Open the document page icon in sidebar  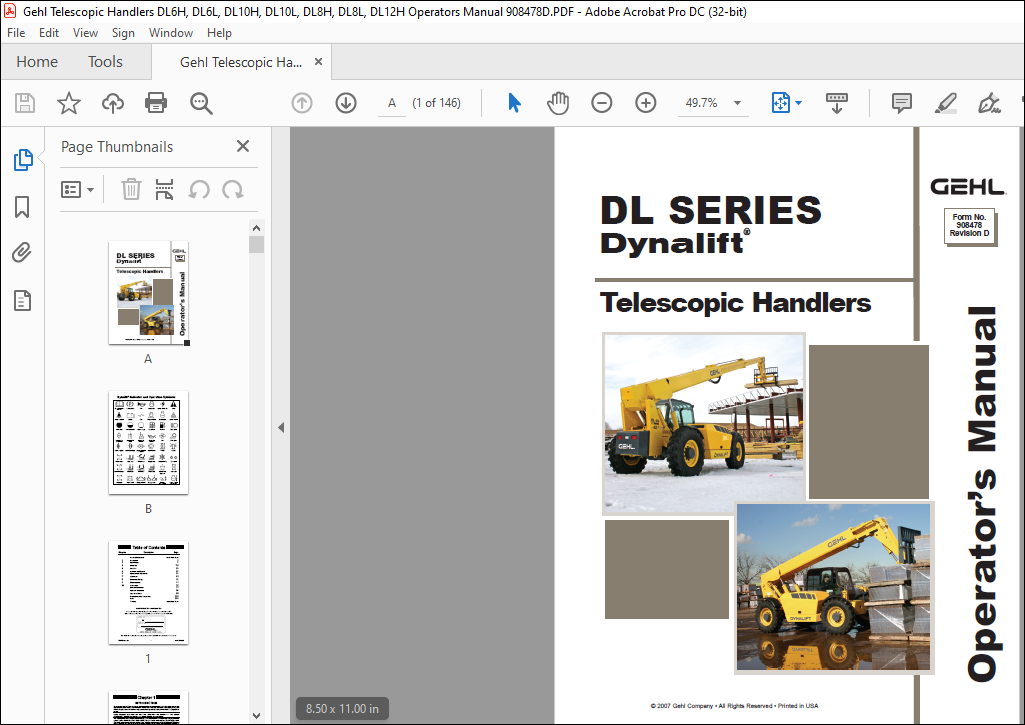[x=22, y=301]
